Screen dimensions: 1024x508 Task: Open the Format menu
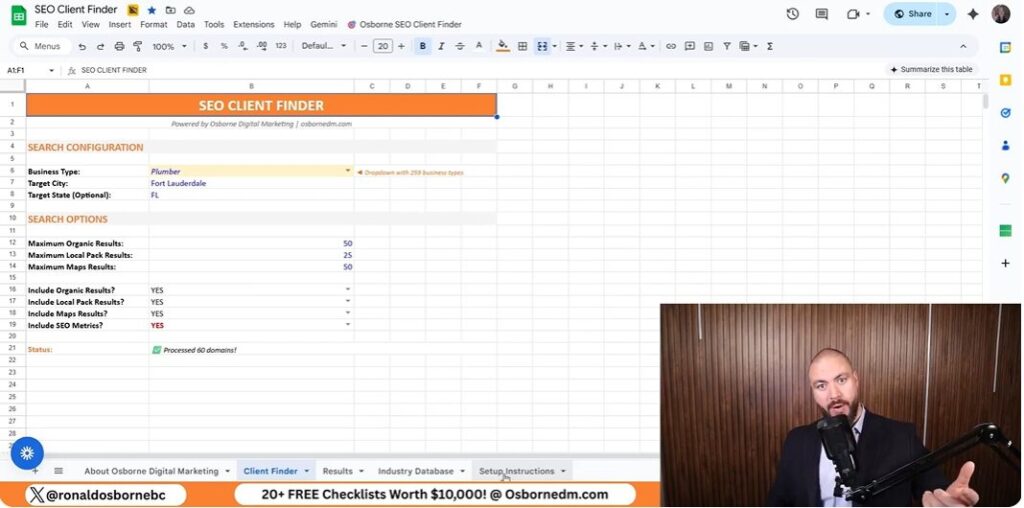pyautogui.click(x=154, y=25)
